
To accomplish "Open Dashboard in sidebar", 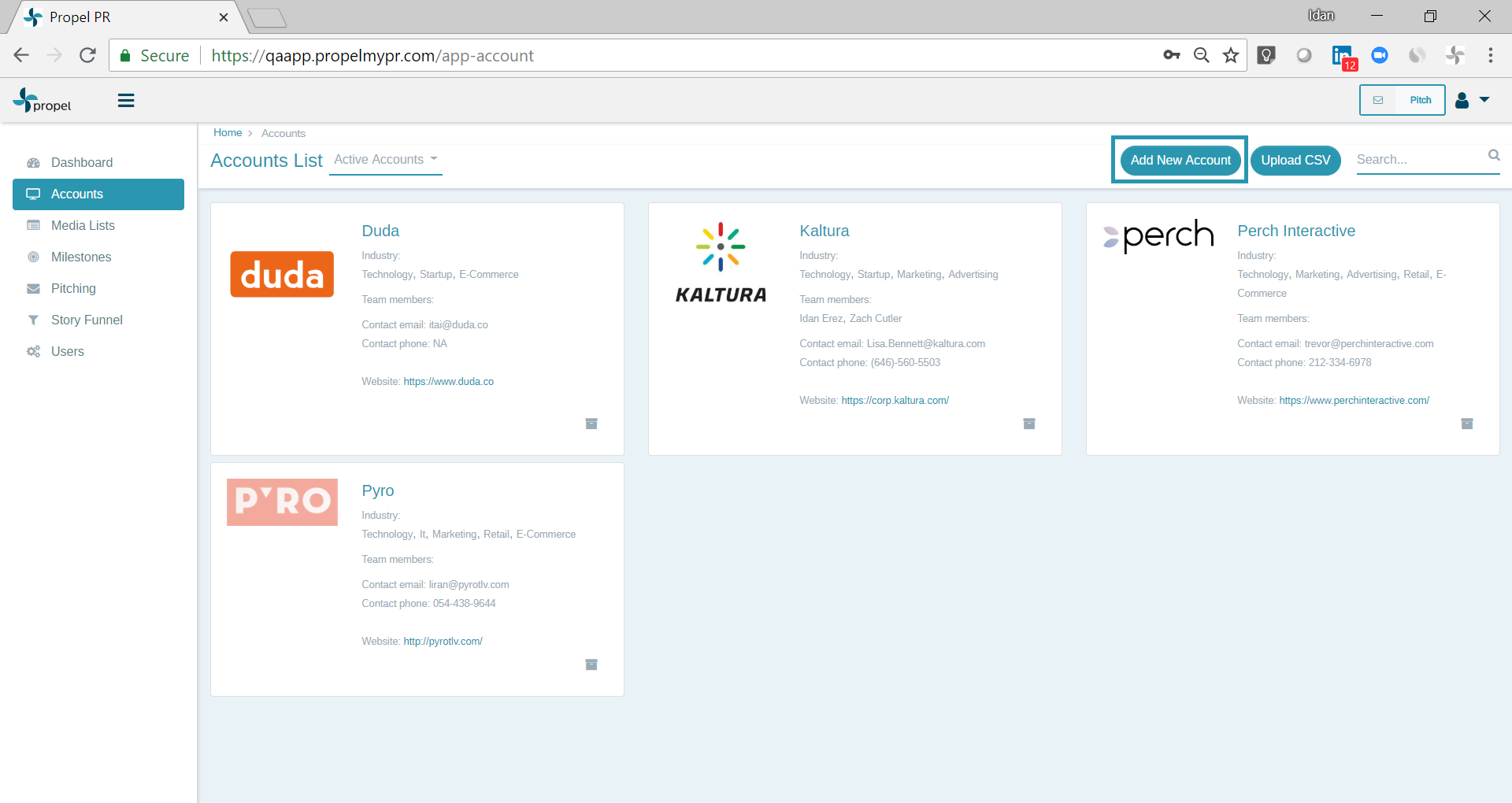I will point(82,162).
